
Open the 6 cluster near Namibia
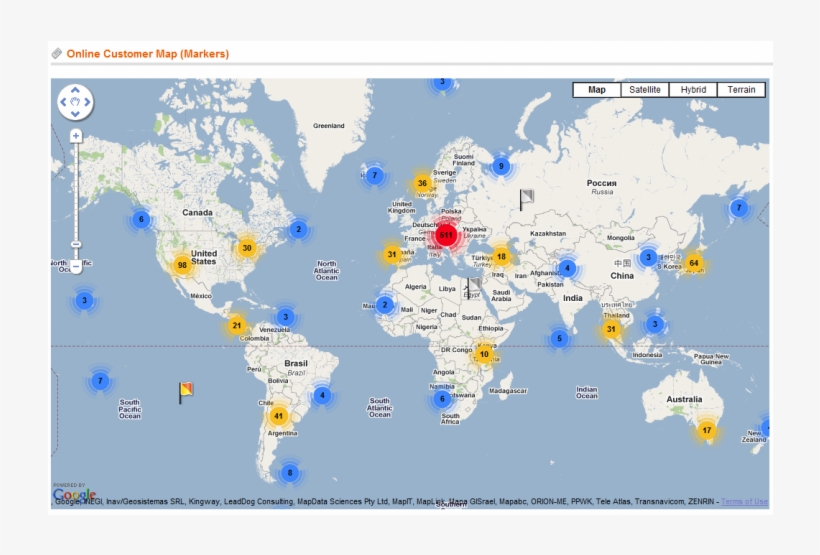coord(442,399)
